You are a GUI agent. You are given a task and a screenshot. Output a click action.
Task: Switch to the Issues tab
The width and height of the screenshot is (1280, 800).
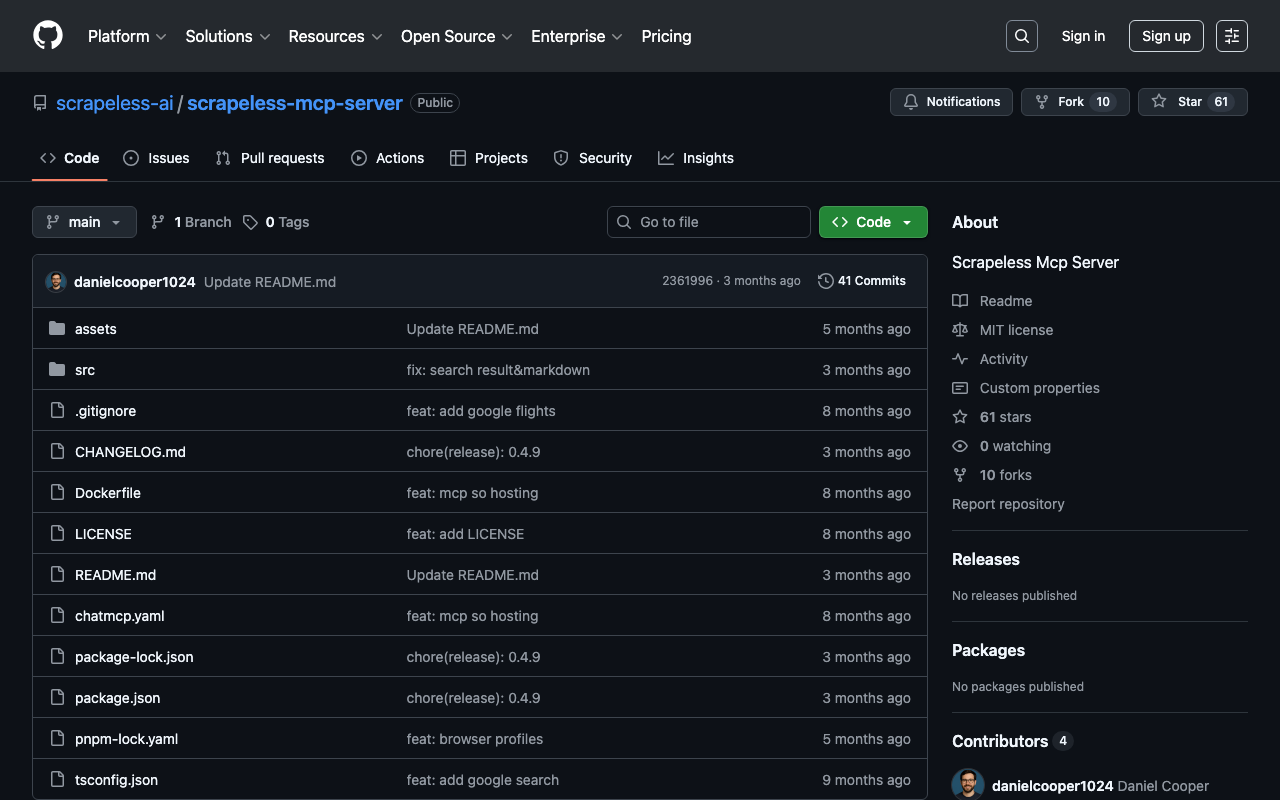(x=156, y=158)
